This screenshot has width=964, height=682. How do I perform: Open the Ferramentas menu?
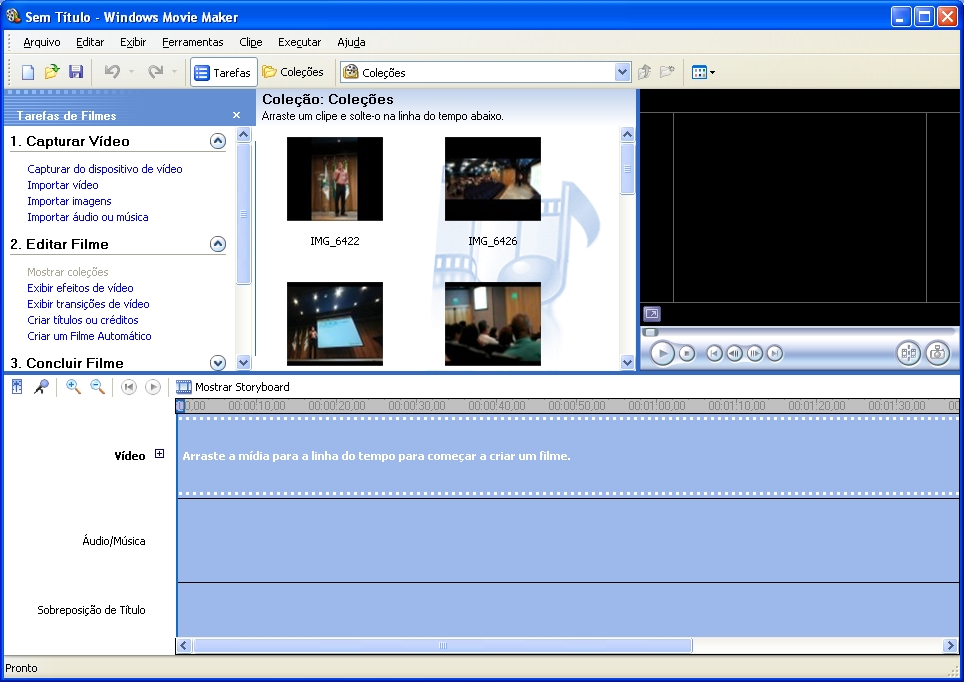point(193,42)
